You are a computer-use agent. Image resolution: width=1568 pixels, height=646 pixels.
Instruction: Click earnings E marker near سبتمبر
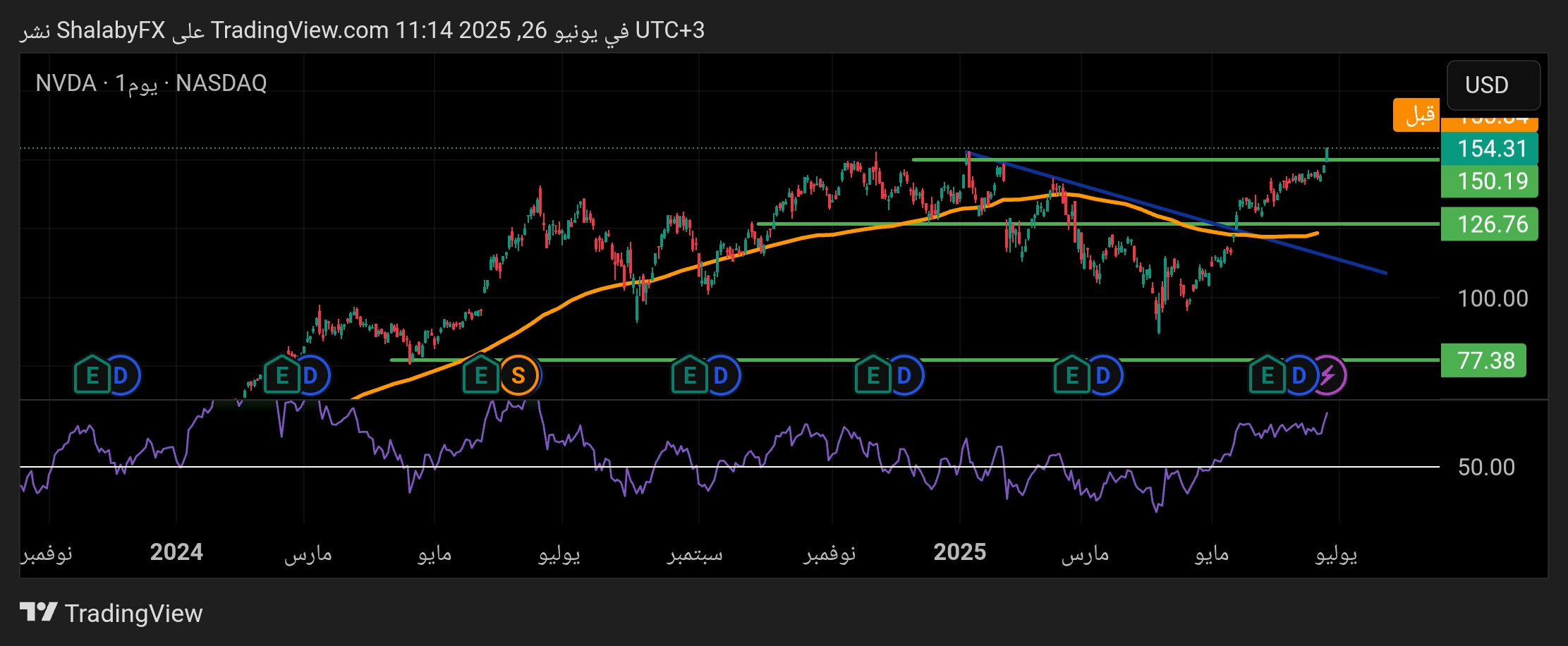pyautogui.click(x=690, y=375)
